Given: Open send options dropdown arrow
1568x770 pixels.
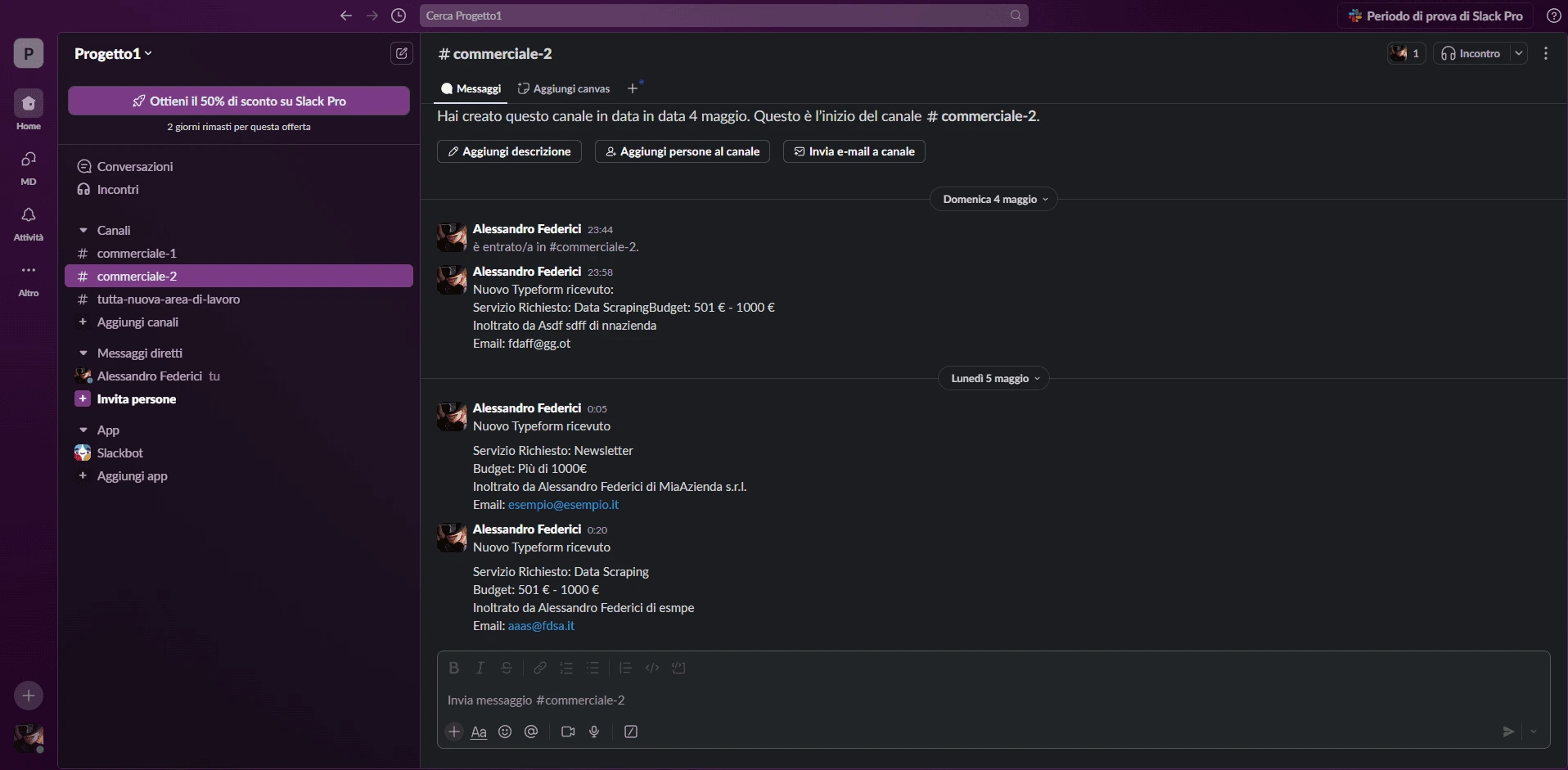Looking at the screenshot, I should 1534,732.
